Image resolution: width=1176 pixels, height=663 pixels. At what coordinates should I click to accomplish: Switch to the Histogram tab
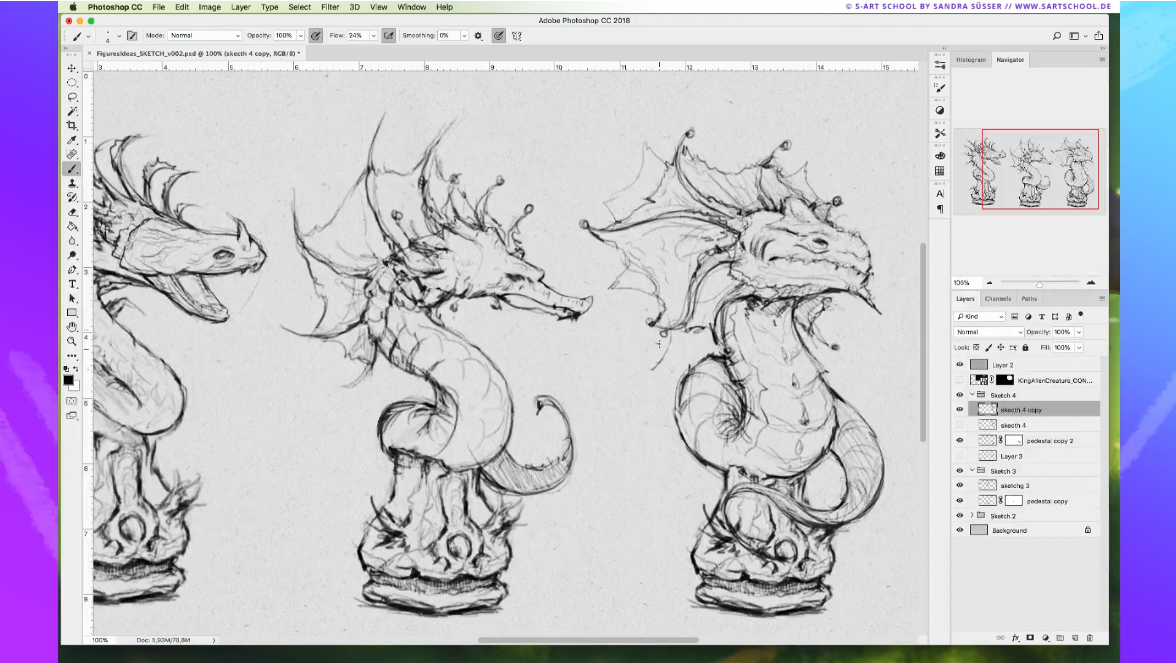point(970,59)
